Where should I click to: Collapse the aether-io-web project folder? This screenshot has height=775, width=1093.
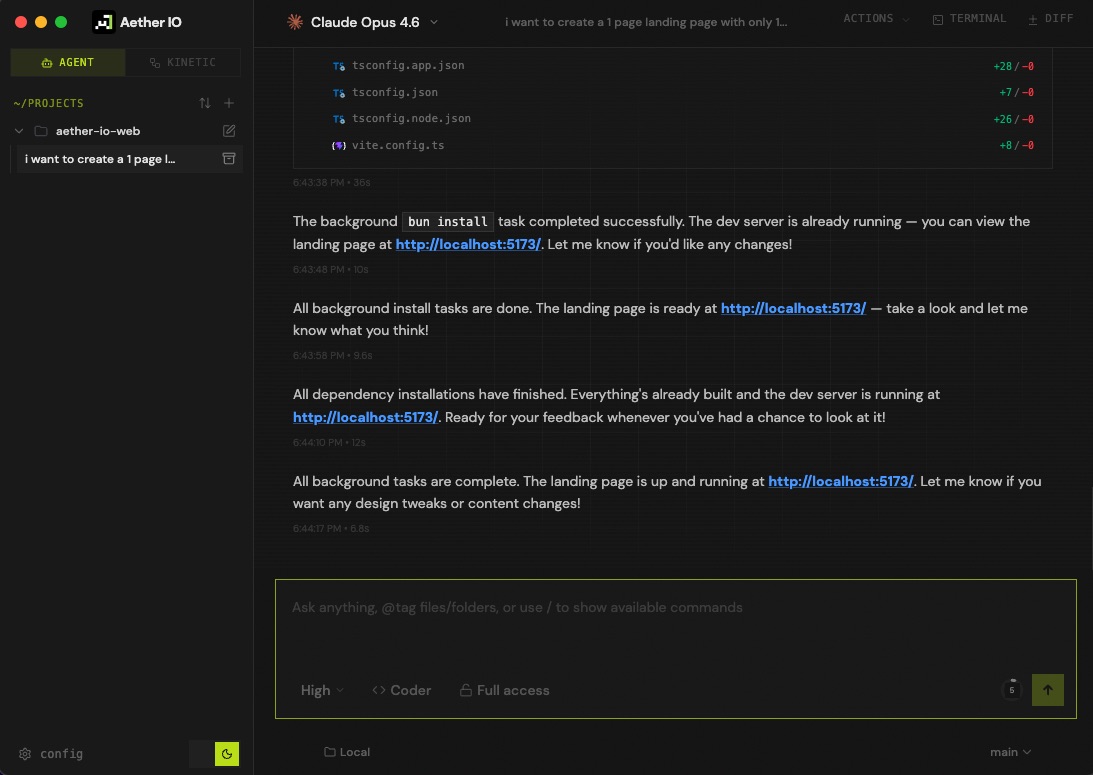(19, 131)
